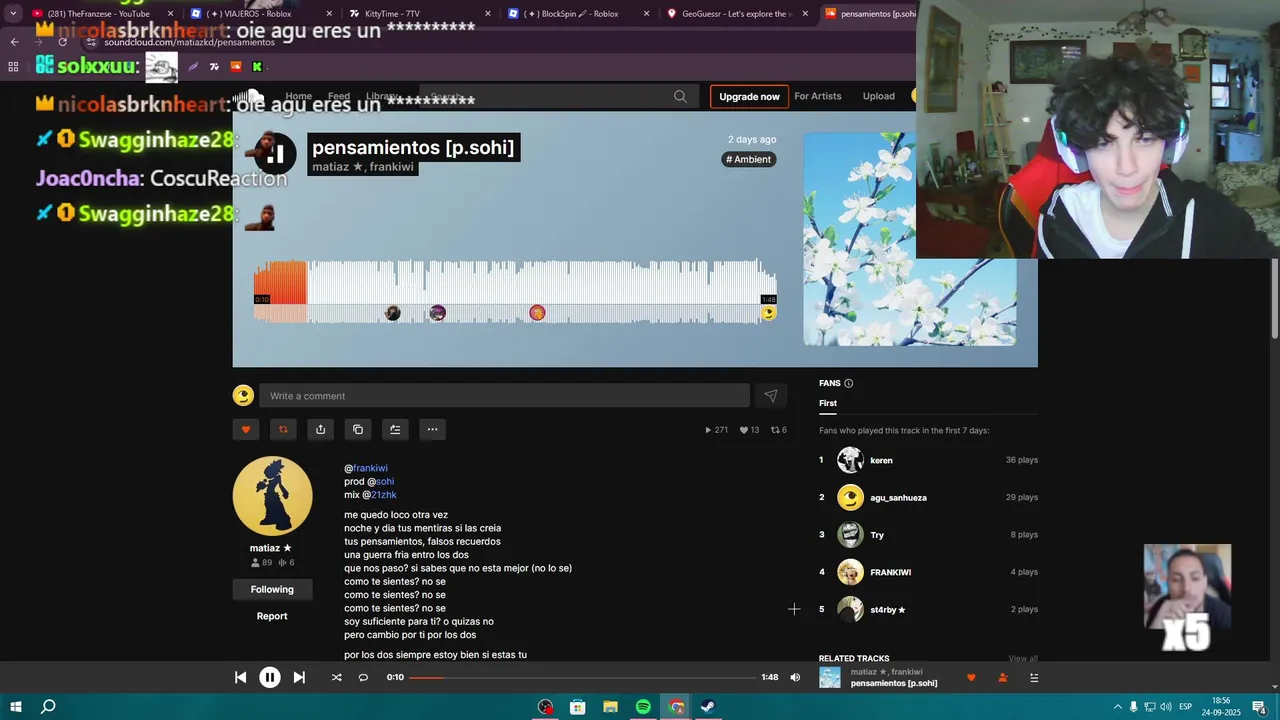
Task: Toggle the Following button for matiaz
Action: click(272, 589)
